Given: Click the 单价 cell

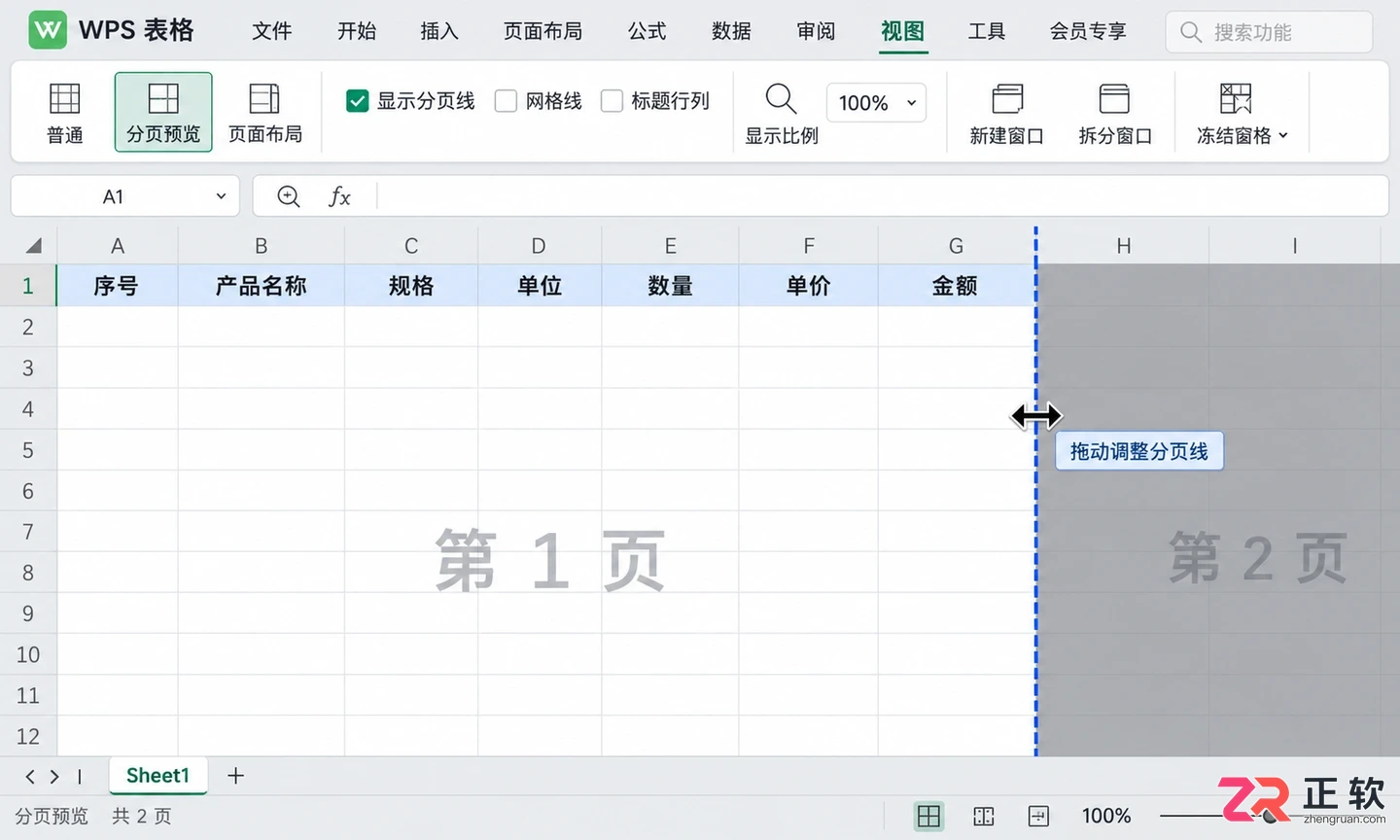Looking at the screenshot, I should coord(808,286).
